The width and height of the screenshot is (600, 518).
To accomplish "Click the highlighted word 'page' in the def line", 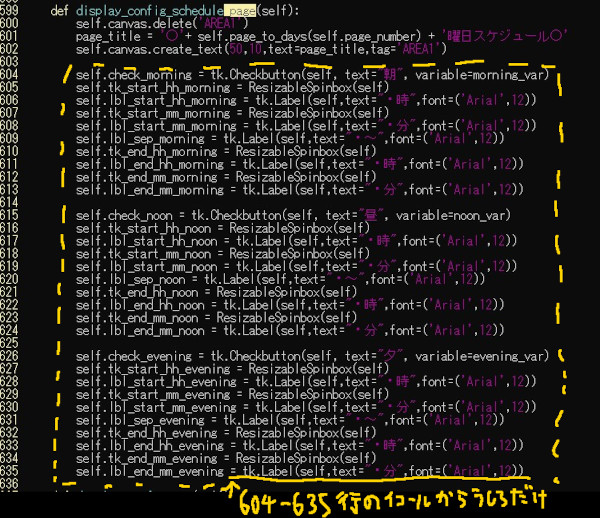I will (x=242, y=11).
